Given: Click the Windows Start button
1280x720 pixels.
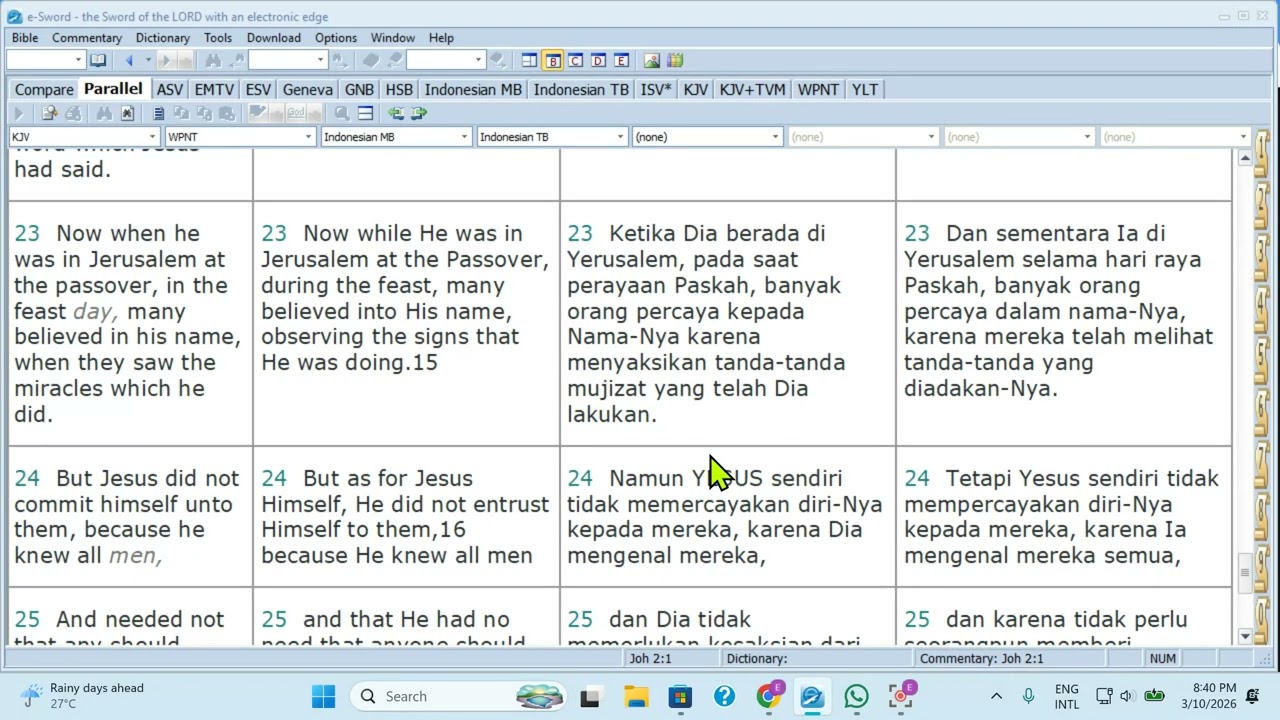Looking at the screenshot, I should (x=323, y=696).
